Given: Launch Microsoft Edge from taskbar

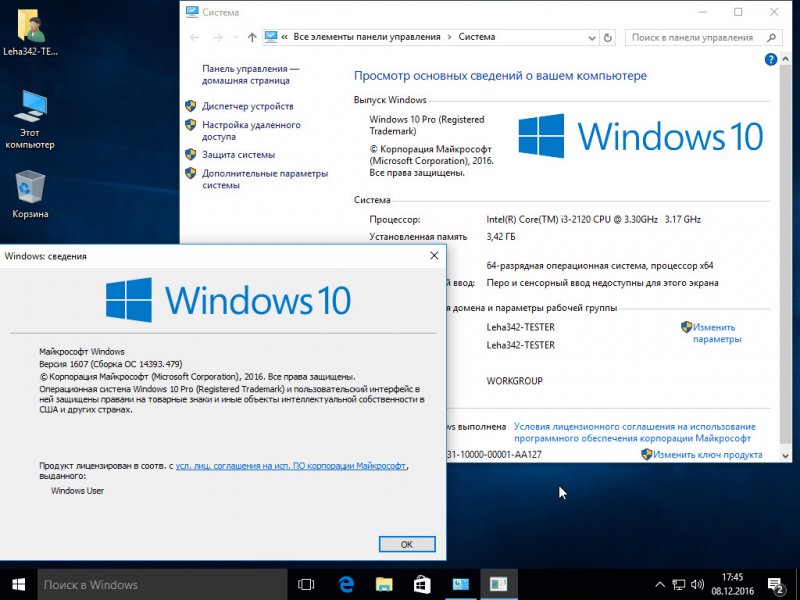Looking at the screenshot, I should 346,585.
